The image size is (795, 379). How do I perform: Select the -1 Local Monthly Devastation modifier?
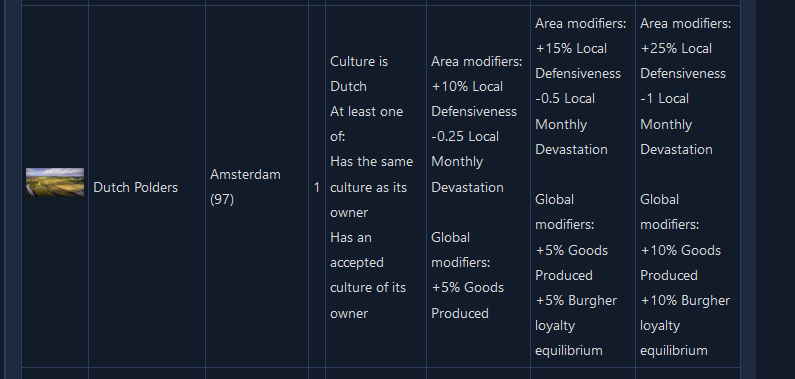click(676, 124)
